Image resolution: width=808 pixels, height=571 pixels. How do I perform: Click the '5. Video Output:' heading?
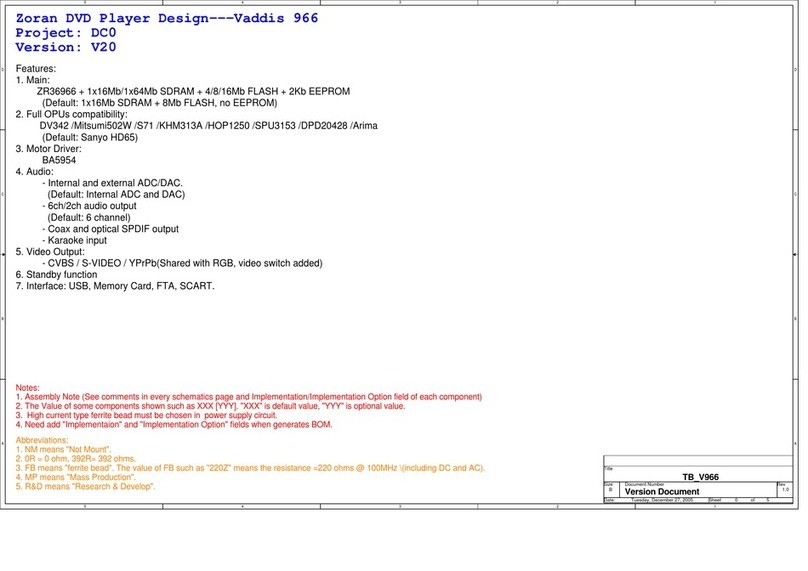tap(50, 251)
